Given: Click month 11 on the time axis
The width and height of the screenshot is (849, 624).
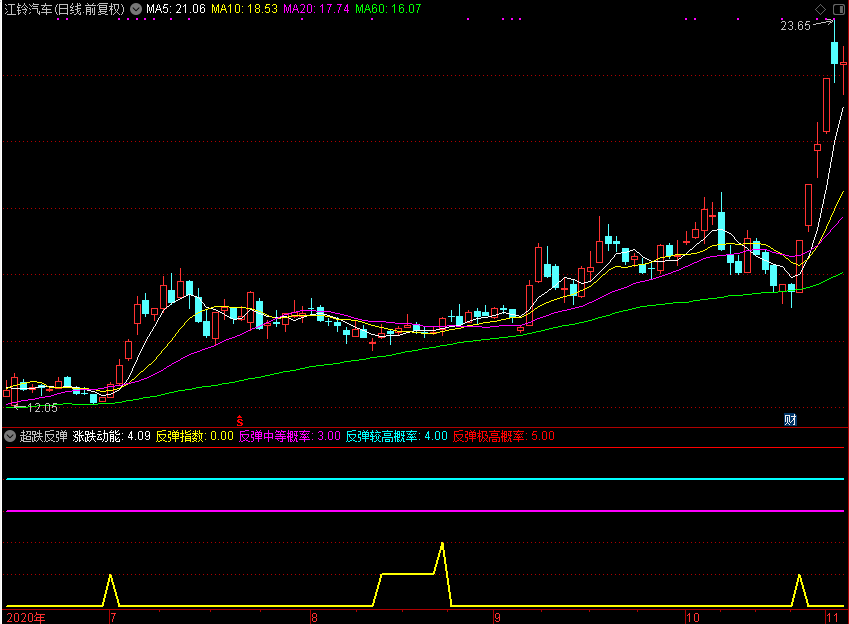Looking at the screenshot, I should pyautogui.click(x=832, y=618).
